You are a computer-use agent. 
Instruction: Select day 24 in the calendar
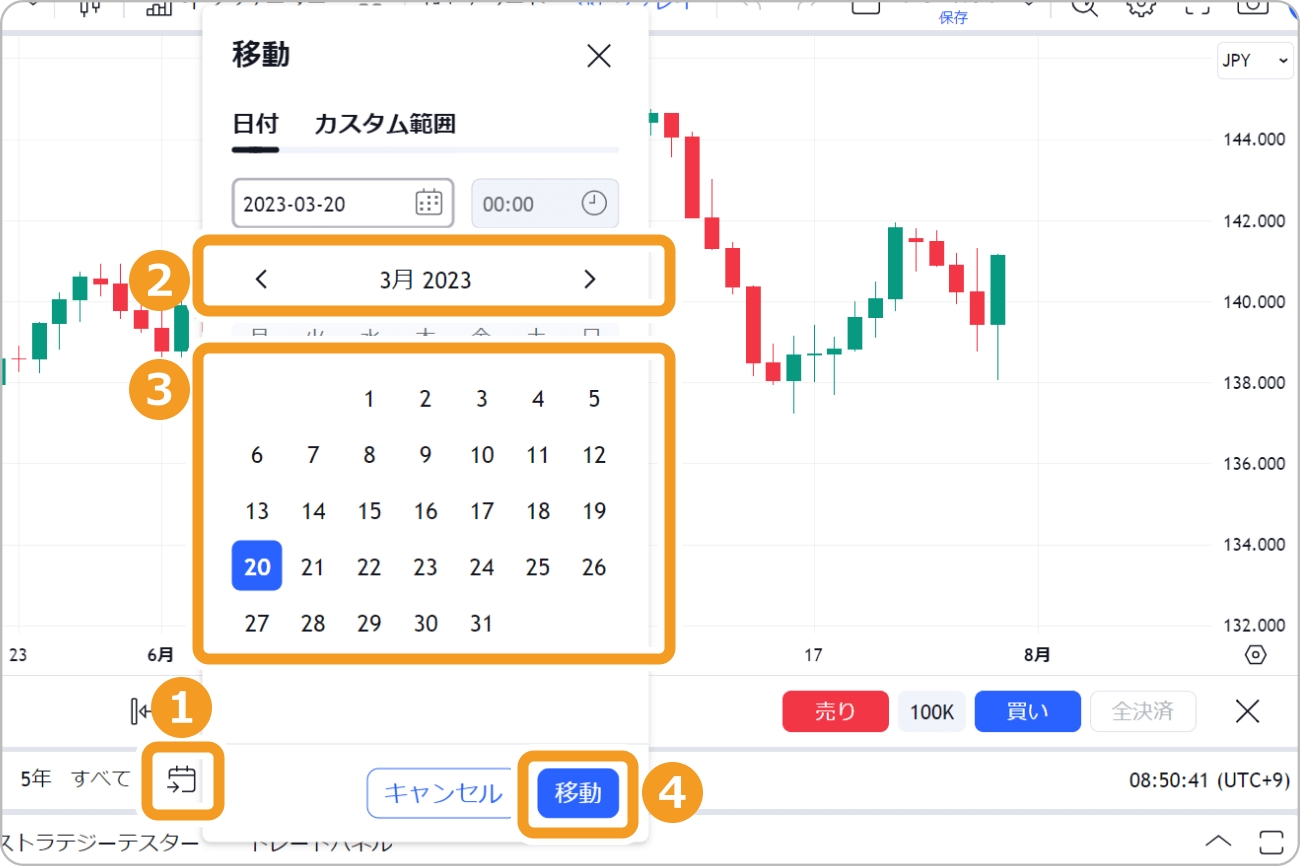pyautogui.click(x=482, y=567)
